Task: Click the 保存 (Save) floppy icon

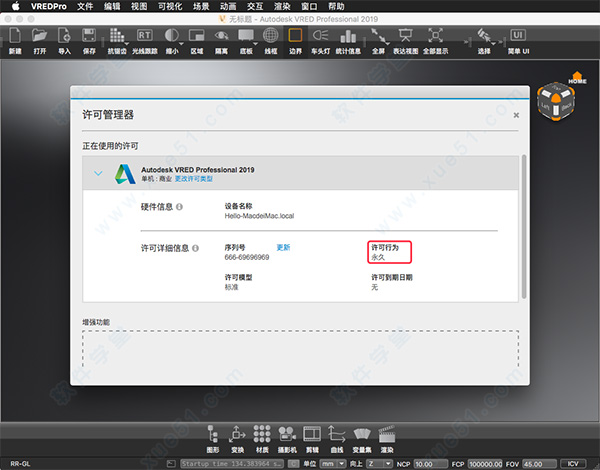Action: [89, 36]
